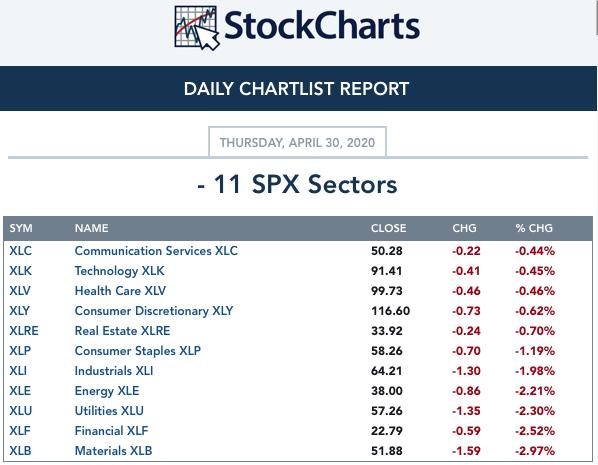Select the Materials XLB link
The height and width of the screenshot is (465, 598).
(x=113, y=451)
